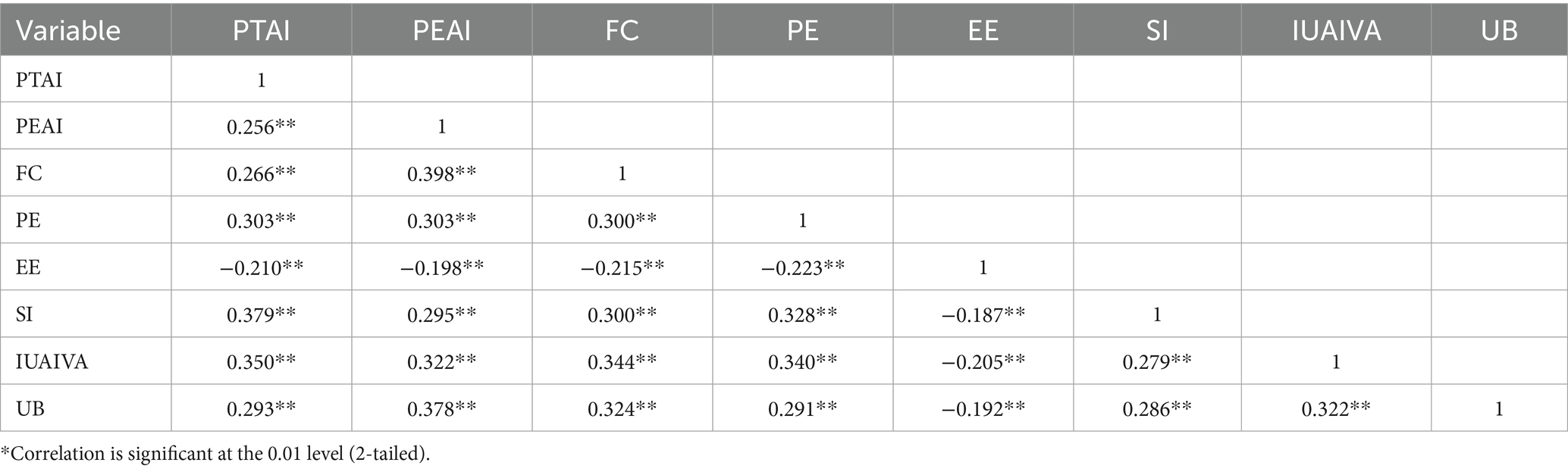Click the Variable column header
This screenshot has height=472, width=1568.
tap(68, 30)
